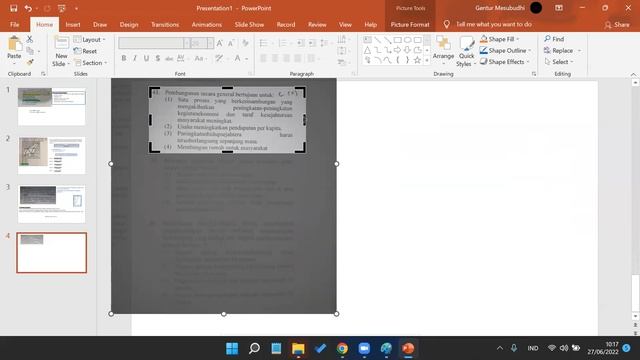Select slide 1 thumbnail

[x=51, y=107]
